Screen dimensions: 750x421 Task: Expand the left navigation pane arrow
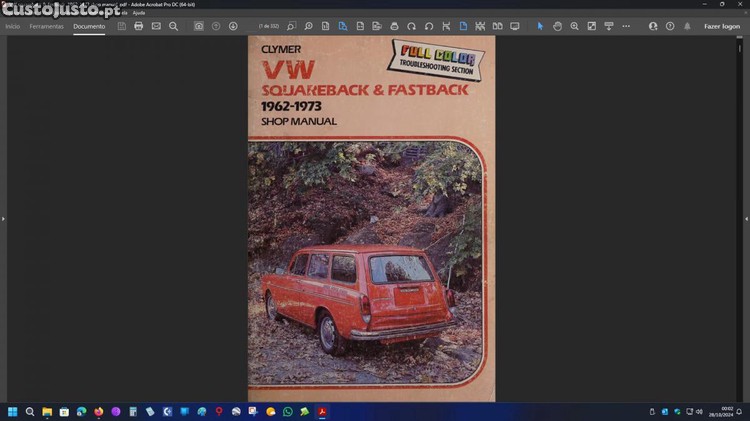(x=3, y=218)
